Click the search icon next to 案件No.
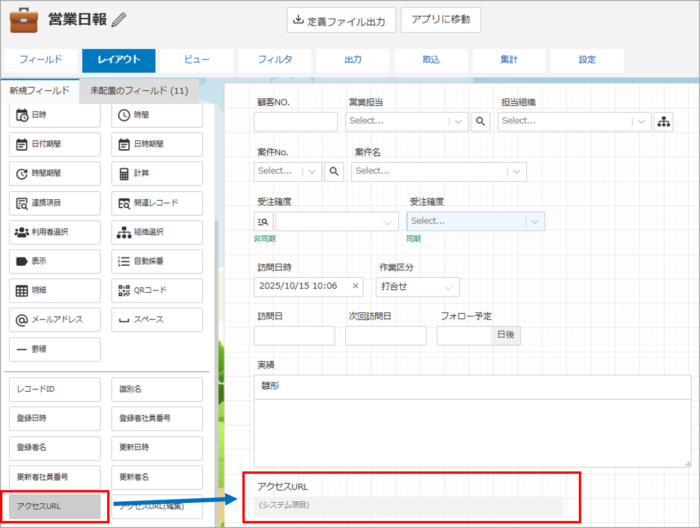The image size is (700, 528). tap(334, 171)
